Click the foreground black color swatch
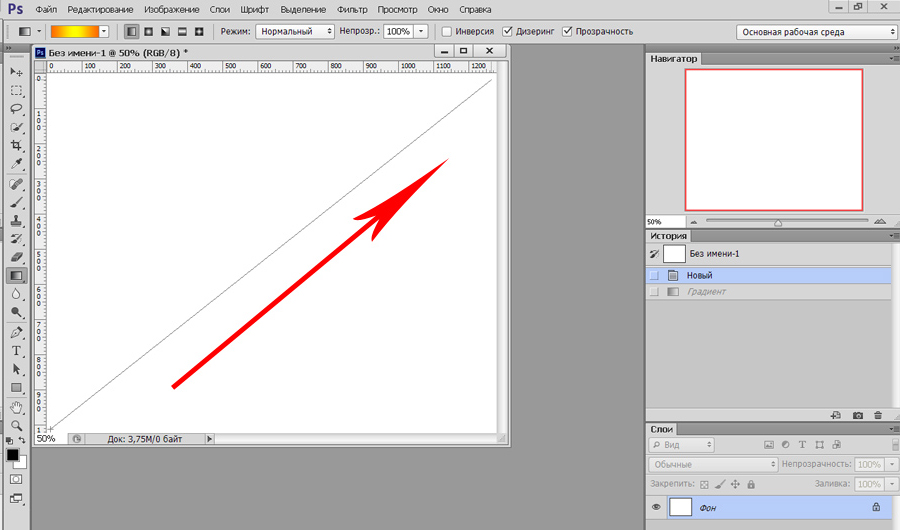This screenshot has width=900, height=530. point(12,455)
